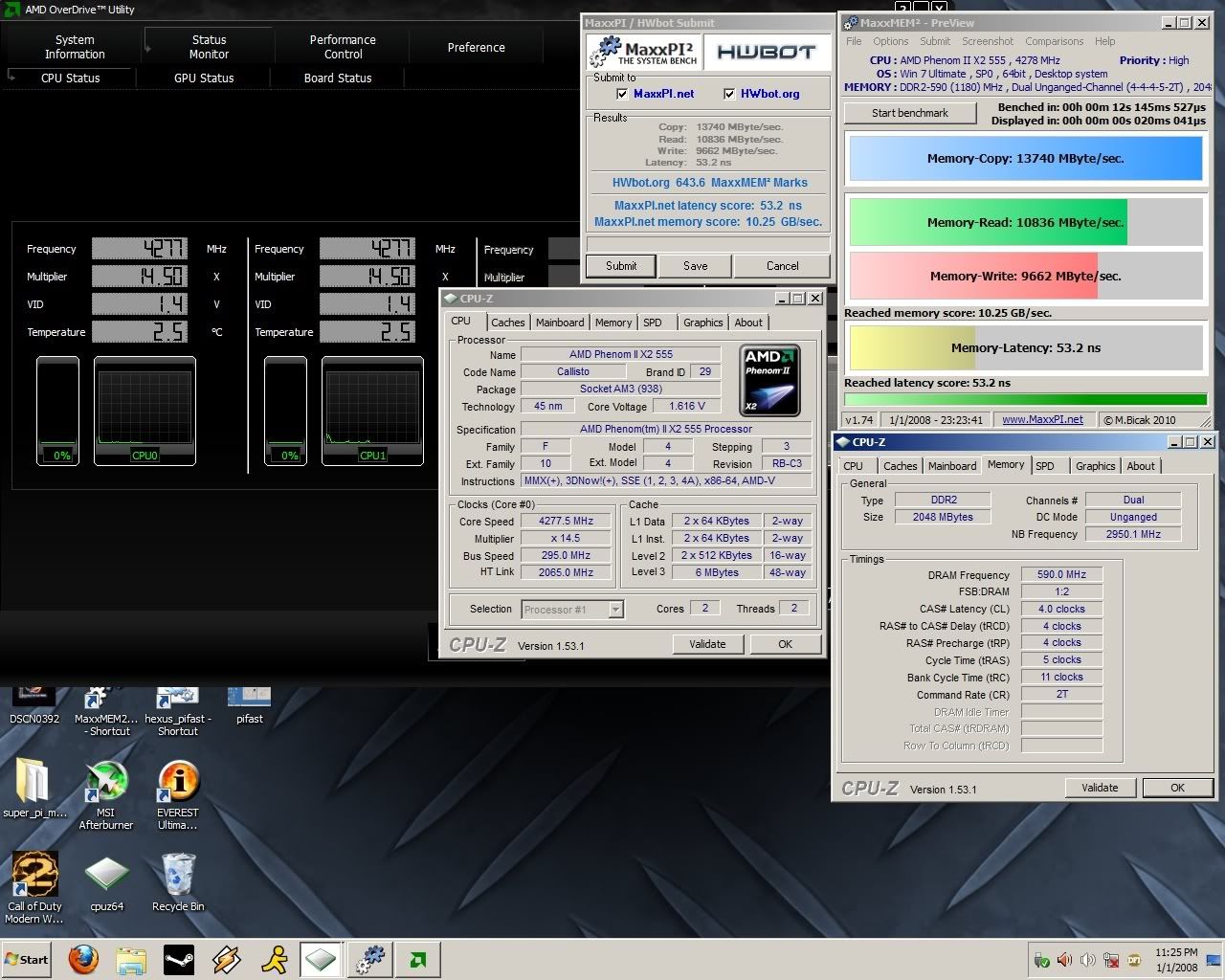The width and height of the screenshot is (1225, 980).
Task: Select the cpuz64 desktop icon
Action: 106,884
